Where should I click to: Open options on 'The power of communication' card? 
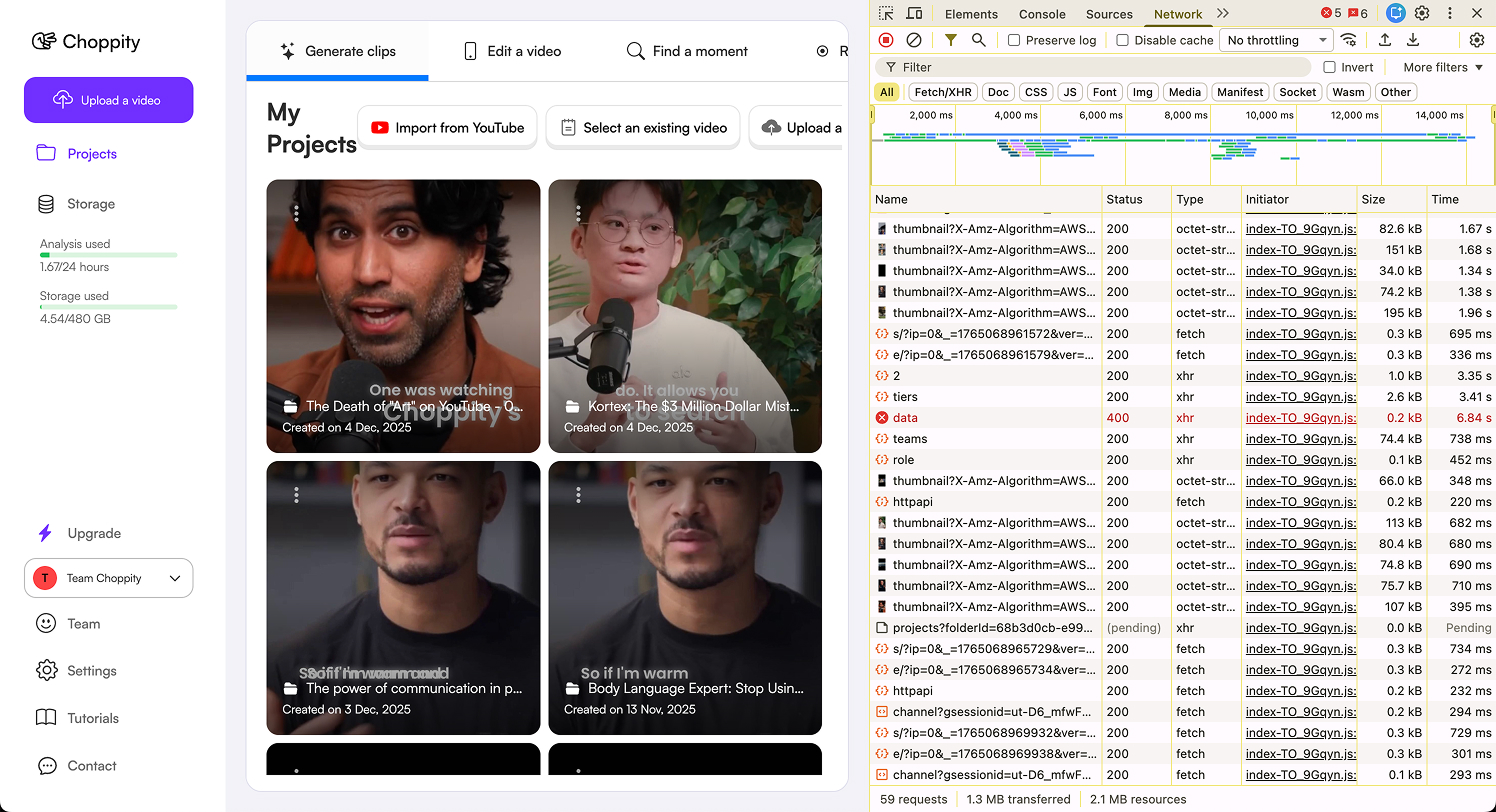(x=296, y=495)
